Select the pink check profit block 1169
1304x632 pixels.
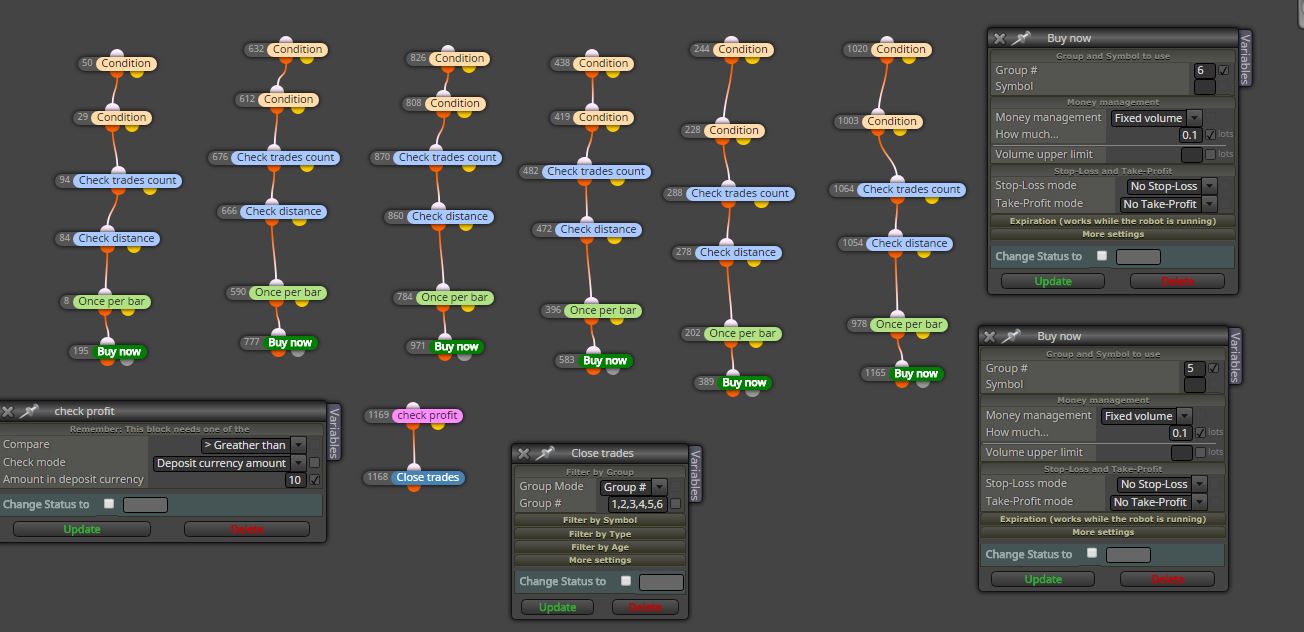[x=427, y=415]
